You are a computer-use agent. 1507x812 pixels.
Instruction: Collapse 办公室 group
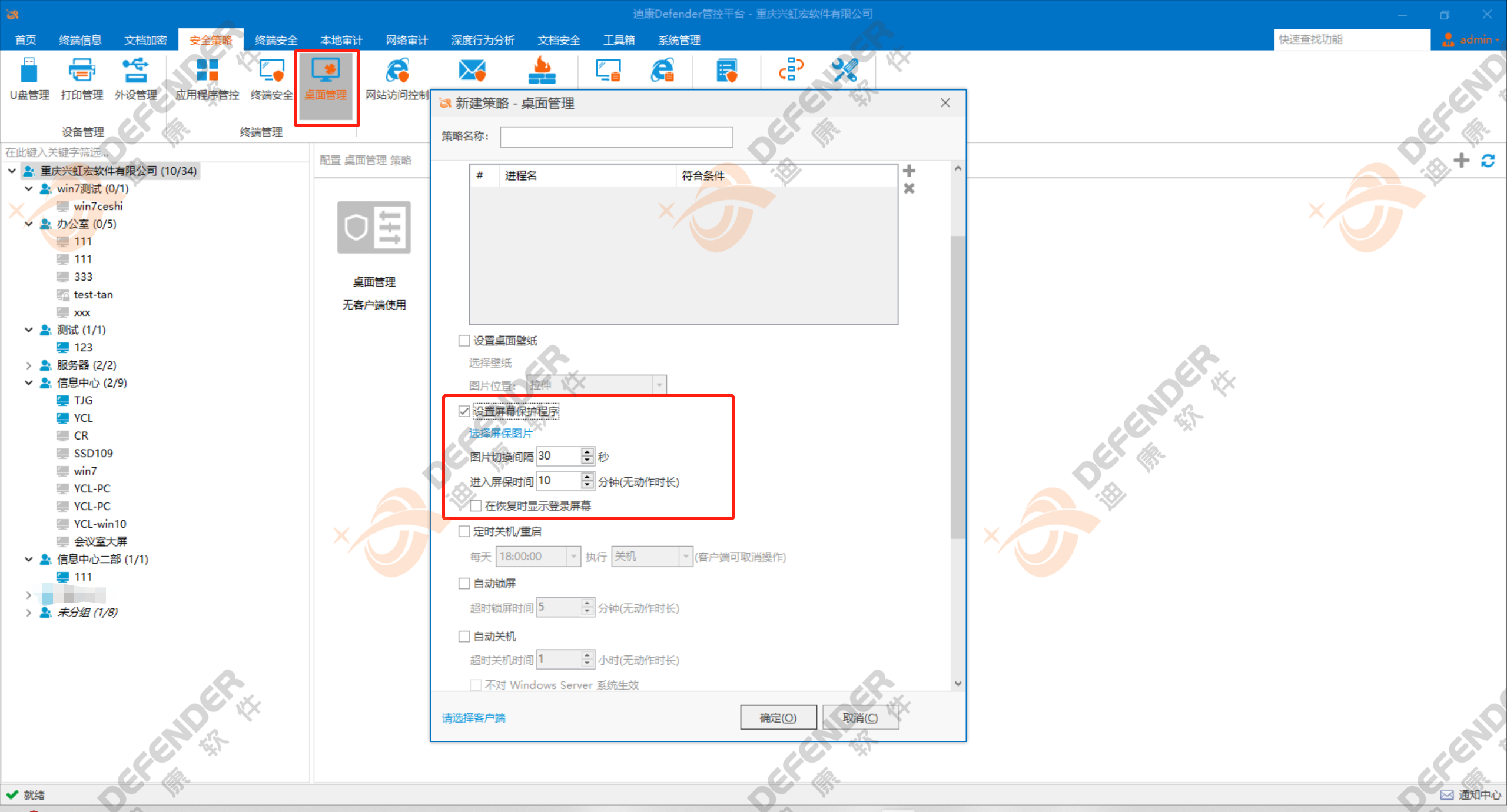tap(28, 224)
